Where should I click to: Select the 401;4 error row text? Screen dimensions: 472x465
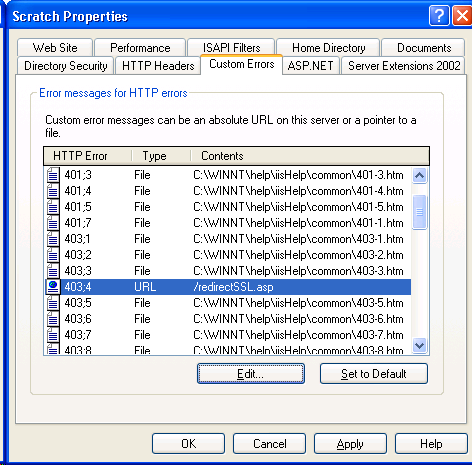(78, 191)
